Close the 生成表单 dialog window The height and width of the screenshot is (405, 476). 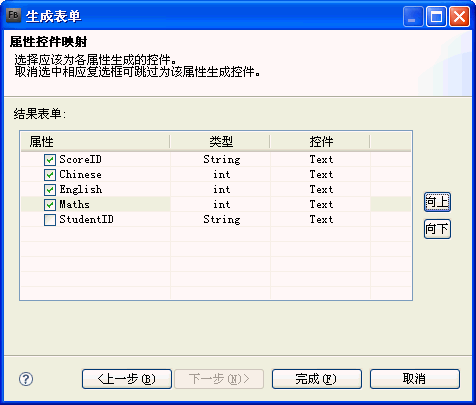pos(459,16)
